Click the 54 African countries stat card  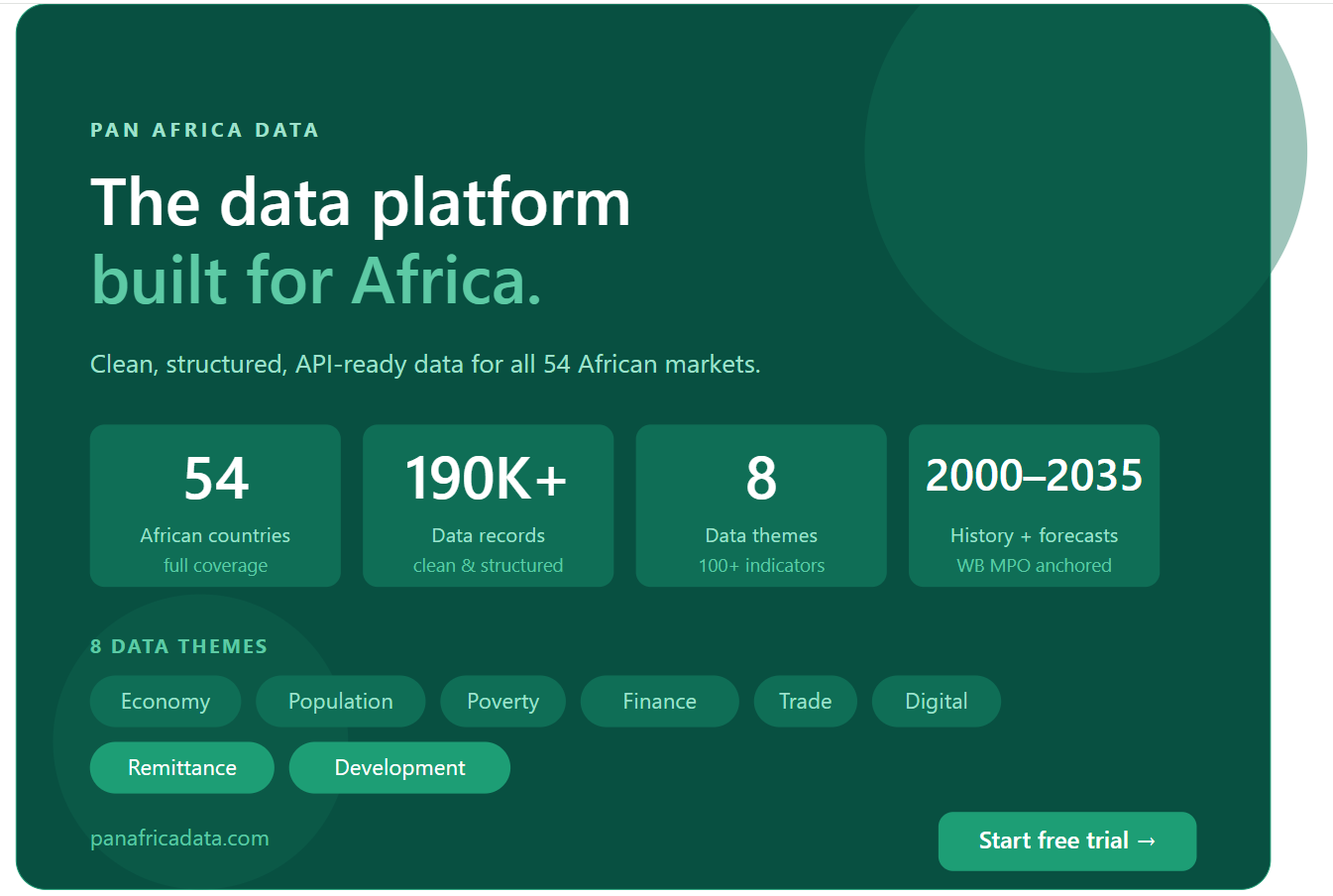click(x=215, y=505)
